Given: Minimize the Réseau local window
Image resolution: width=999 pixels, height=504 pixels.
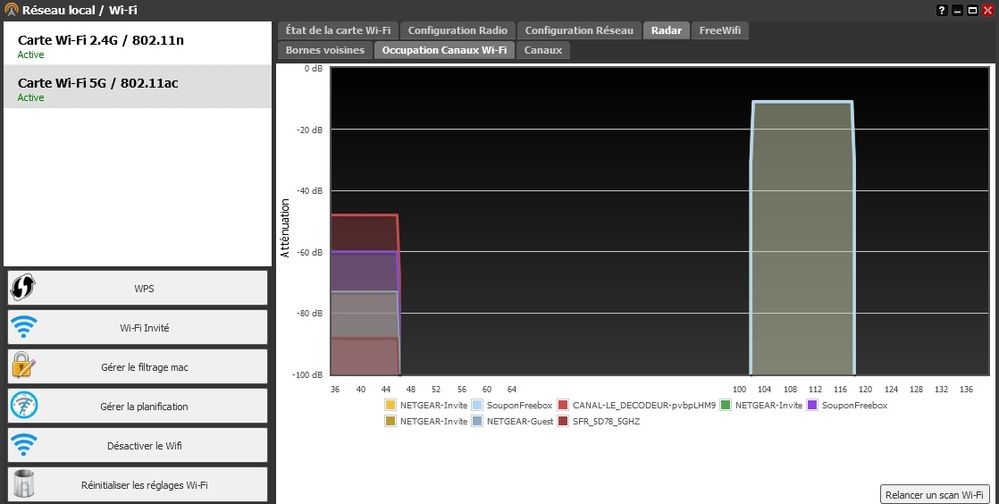Looking at the screenshot, I should [x=957, y=10].
